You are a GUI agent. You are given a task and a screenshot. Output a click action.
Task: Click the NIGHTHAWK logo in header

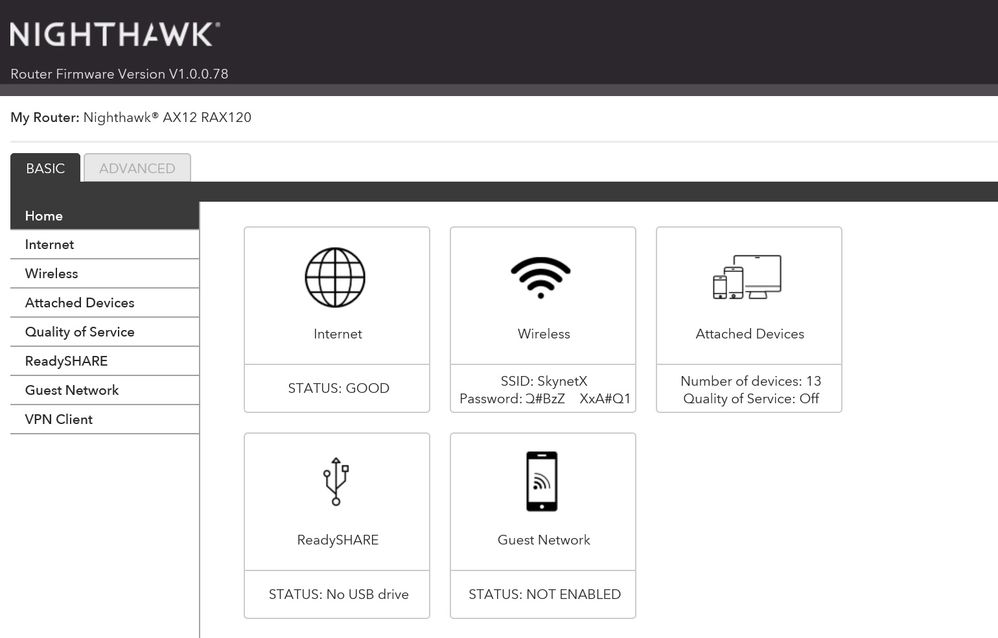[x=115, y=34]
